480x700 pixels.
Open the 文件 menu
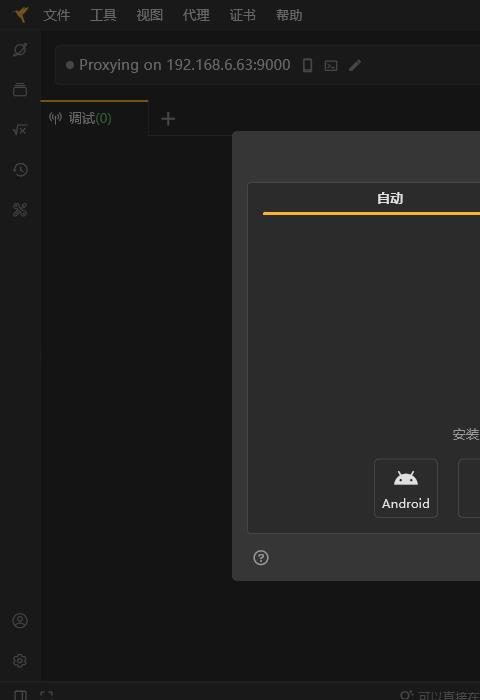(57, 15)
